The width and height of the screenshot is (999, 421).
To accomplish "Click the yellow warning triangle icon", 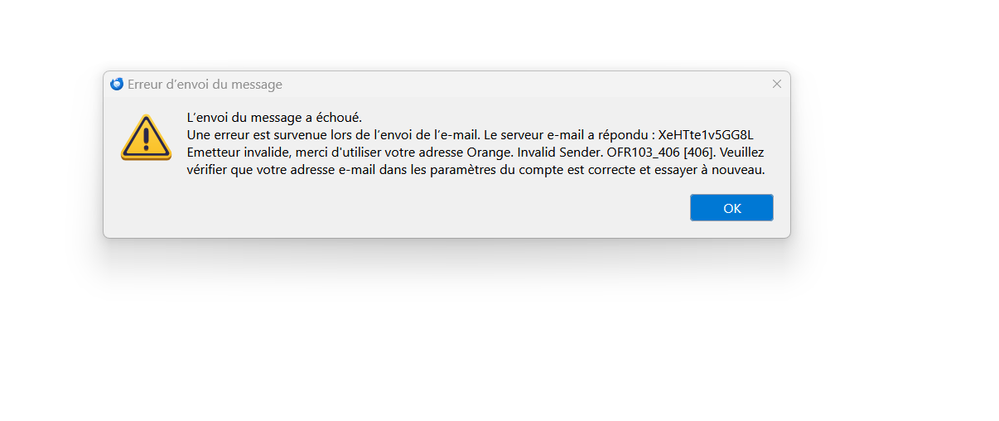I will [146, 138].
